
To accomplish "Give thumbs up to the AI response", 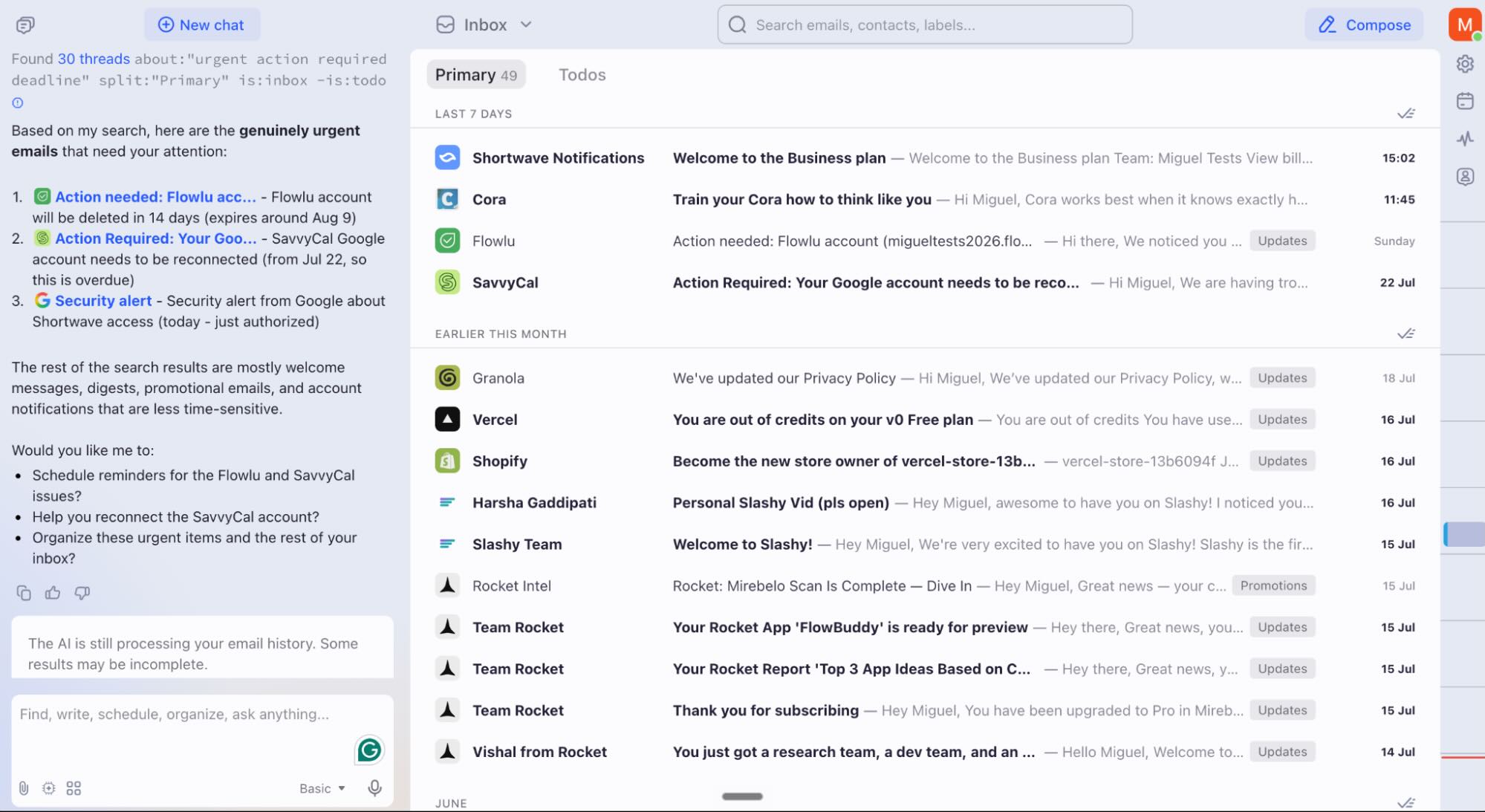I will [53, 592].
